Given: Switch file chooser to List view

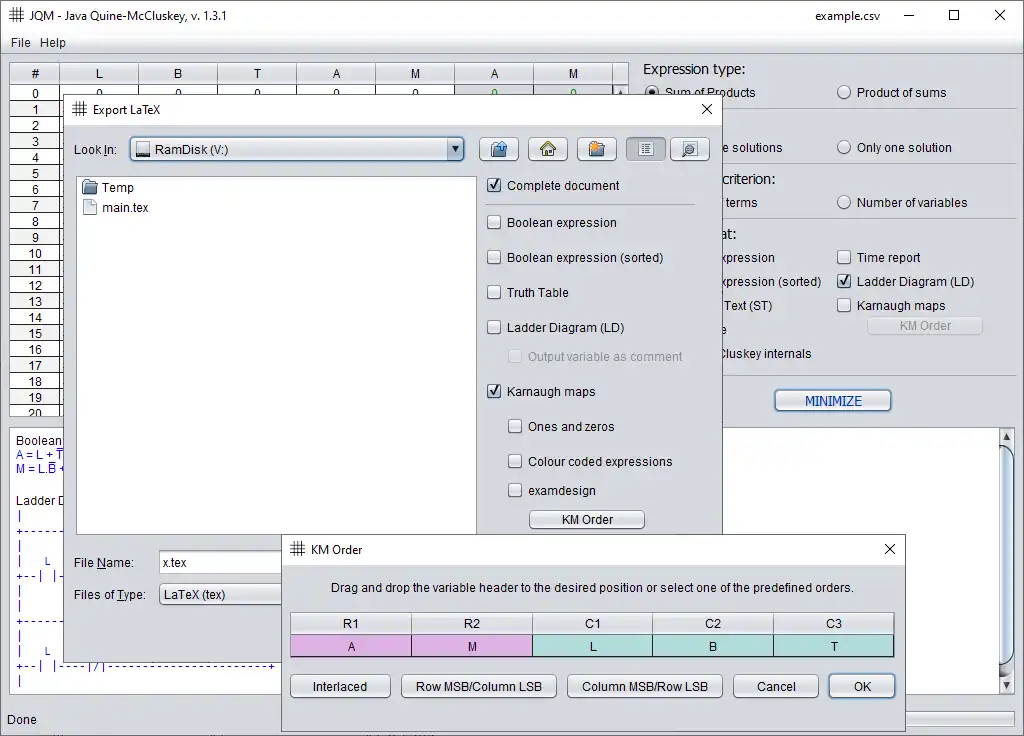Looking at the screenshot, I should (x=646, y=150).
